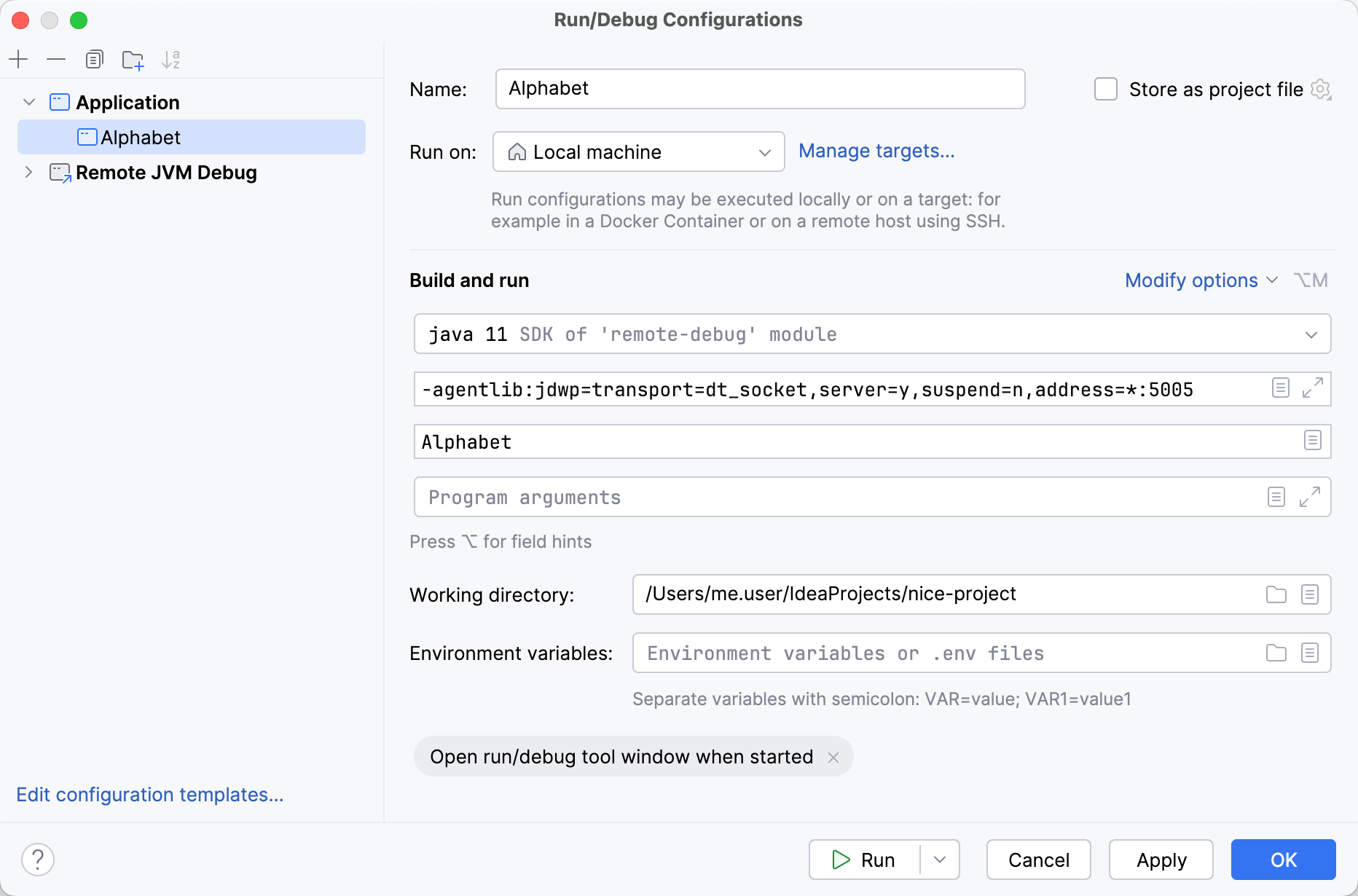Image resolution: width=1358 pixels, height=896 pixels.
Task: Expand the Remote JVM Debug node
Action: pyautogui.click(x=28, y=173)
